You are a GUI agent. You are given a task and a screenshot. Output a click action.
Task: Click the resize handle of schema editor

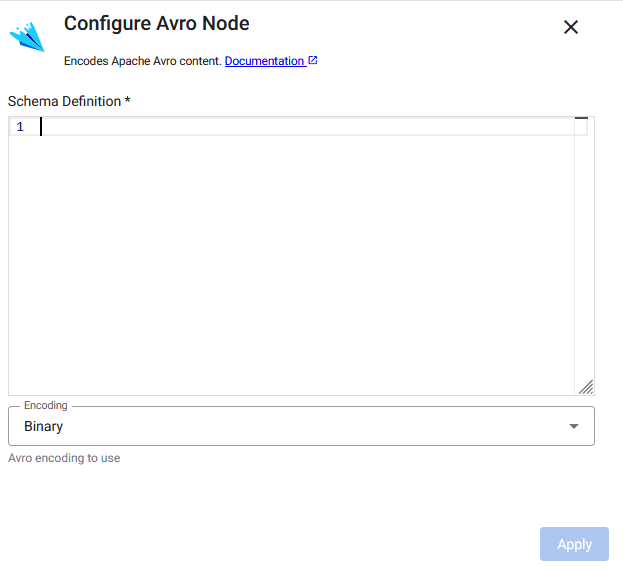tap(586, 387)
